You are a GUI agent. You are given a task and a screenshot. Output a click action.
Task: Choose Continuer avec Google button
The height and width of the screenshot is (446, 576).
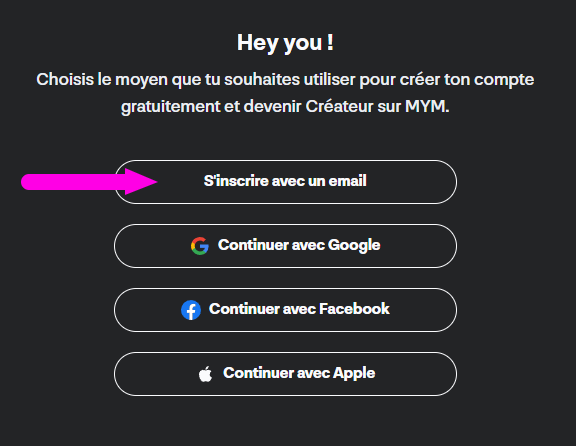(285, 246)
